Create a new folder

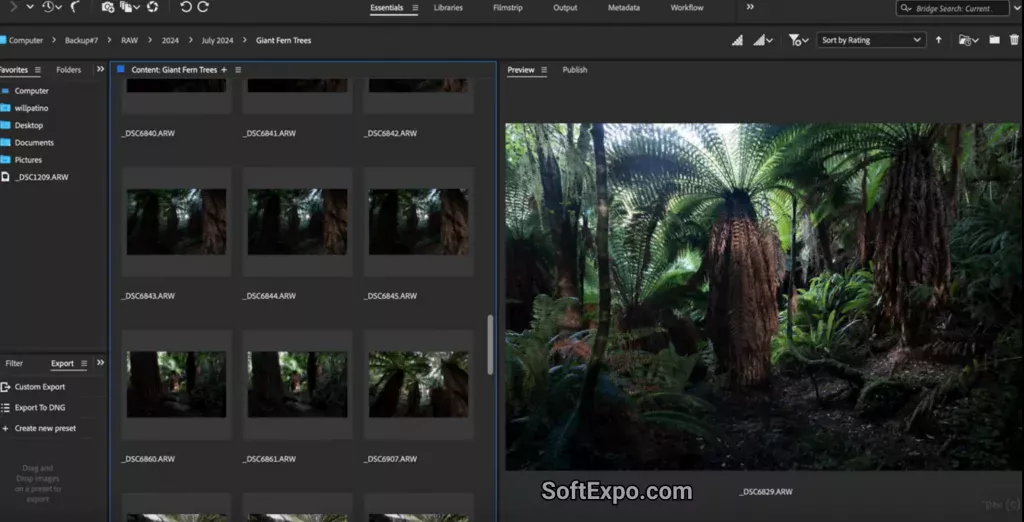(994, 41)
